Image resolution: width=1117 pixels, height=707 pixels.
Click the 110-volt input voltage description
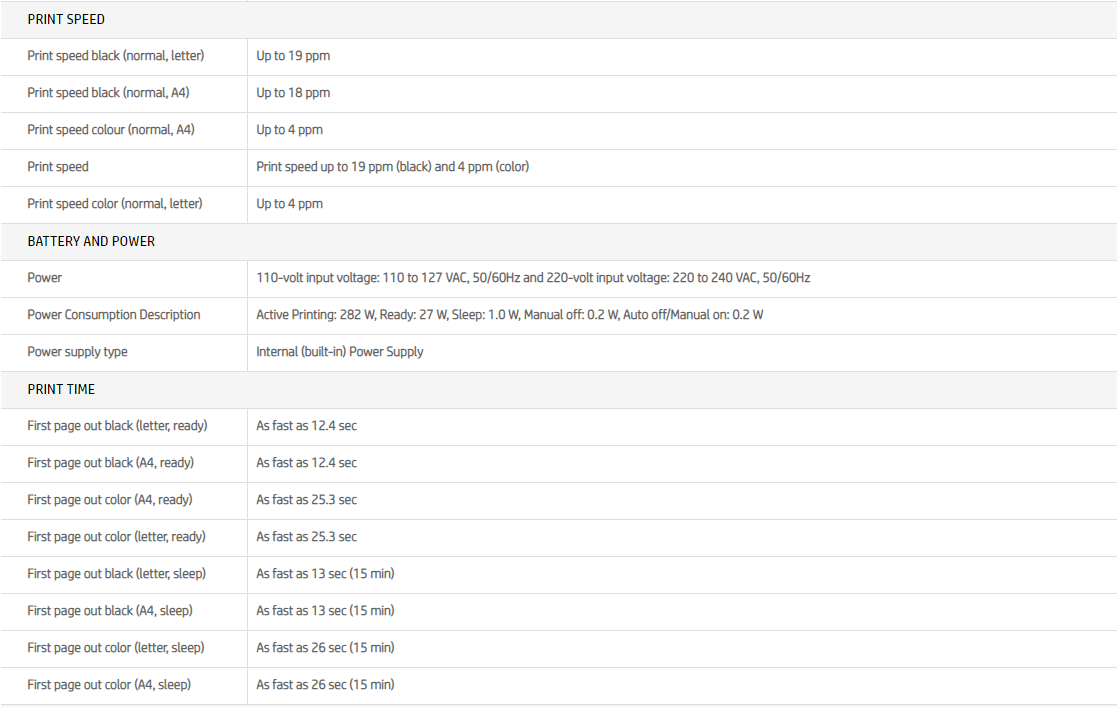coord(533,278)
